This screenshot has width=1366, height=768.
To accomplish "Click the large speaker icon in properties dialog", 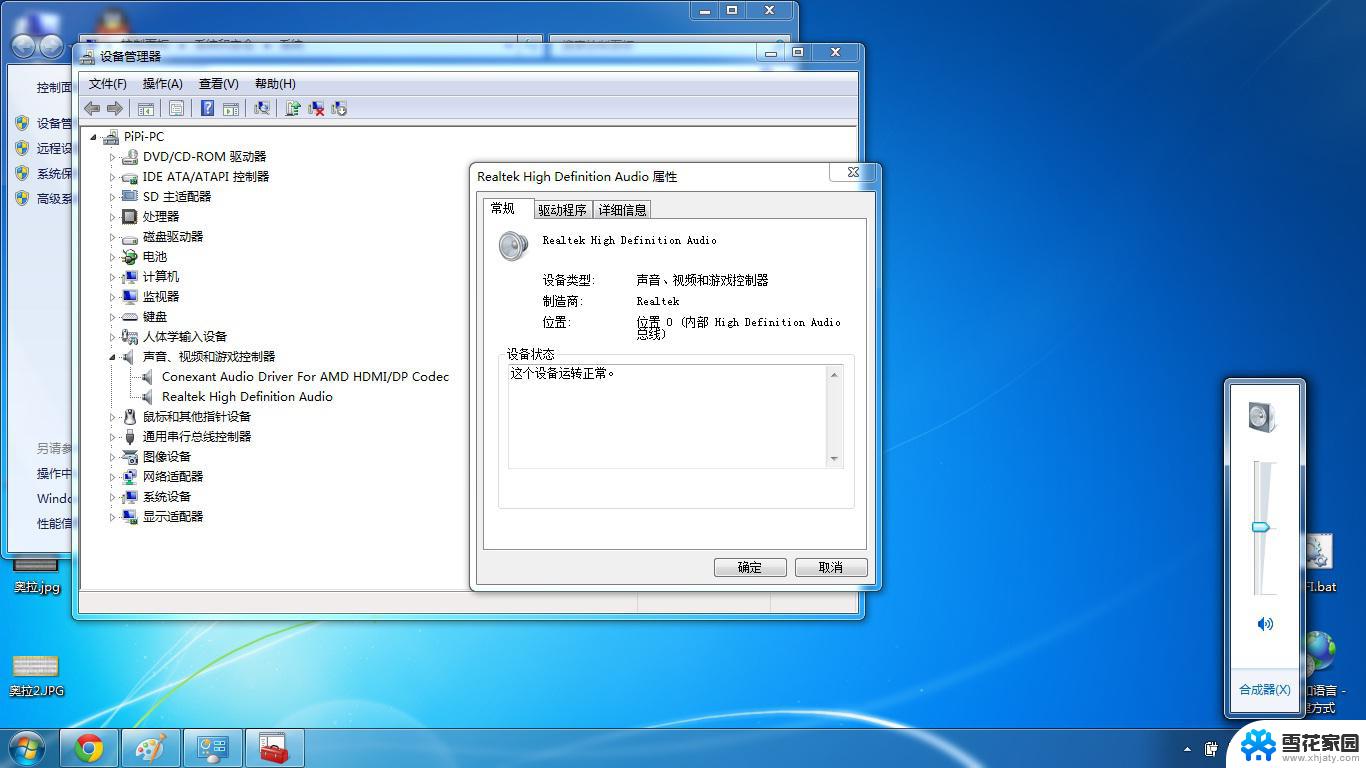I will tap(514, 245).
